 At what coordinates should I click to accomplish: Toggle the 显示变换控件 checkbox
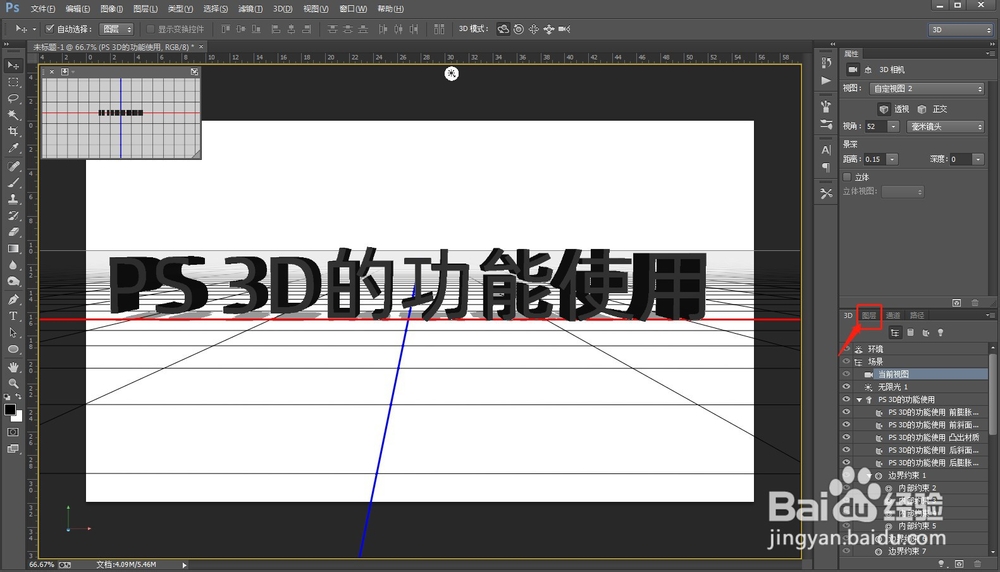click(x=151, y=29)
